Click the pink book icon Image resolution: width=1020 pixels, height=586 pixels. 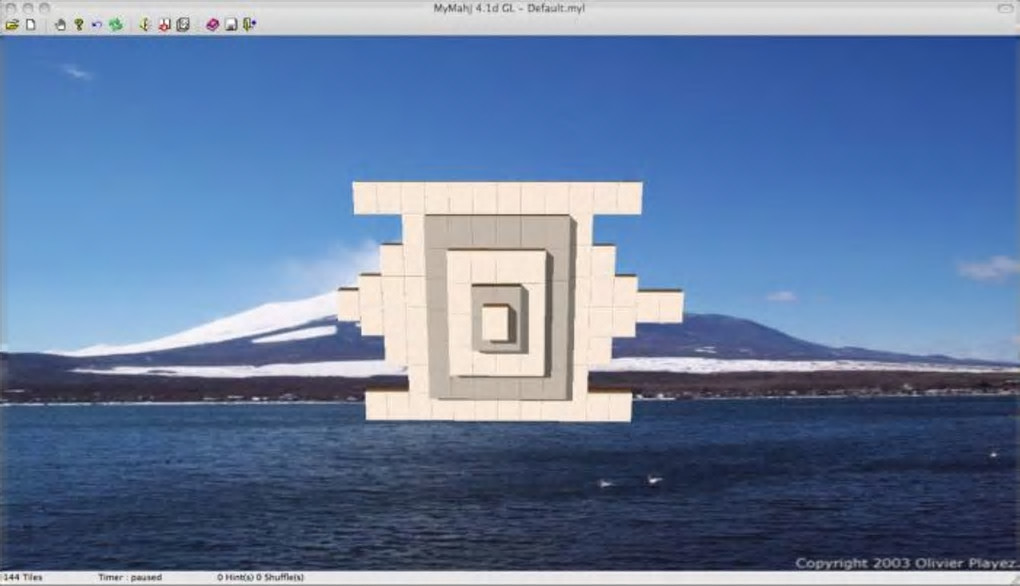click(x=213, y=25)
